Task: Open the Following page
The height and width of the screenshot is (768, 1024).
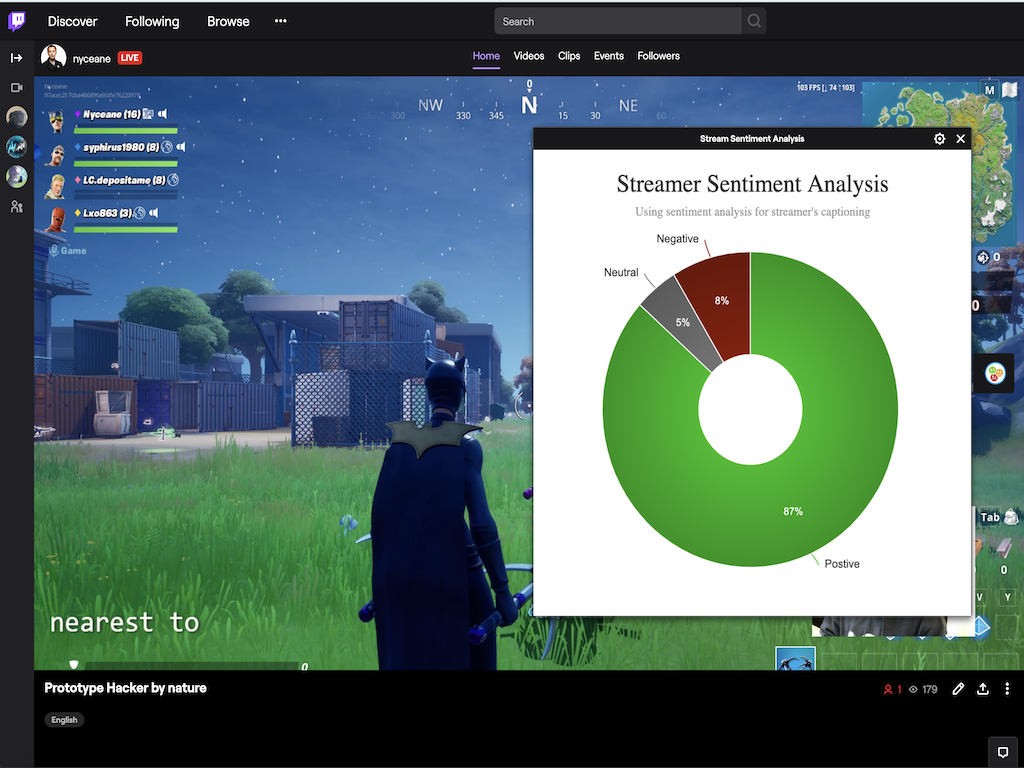Action: (x=152, y=22)
